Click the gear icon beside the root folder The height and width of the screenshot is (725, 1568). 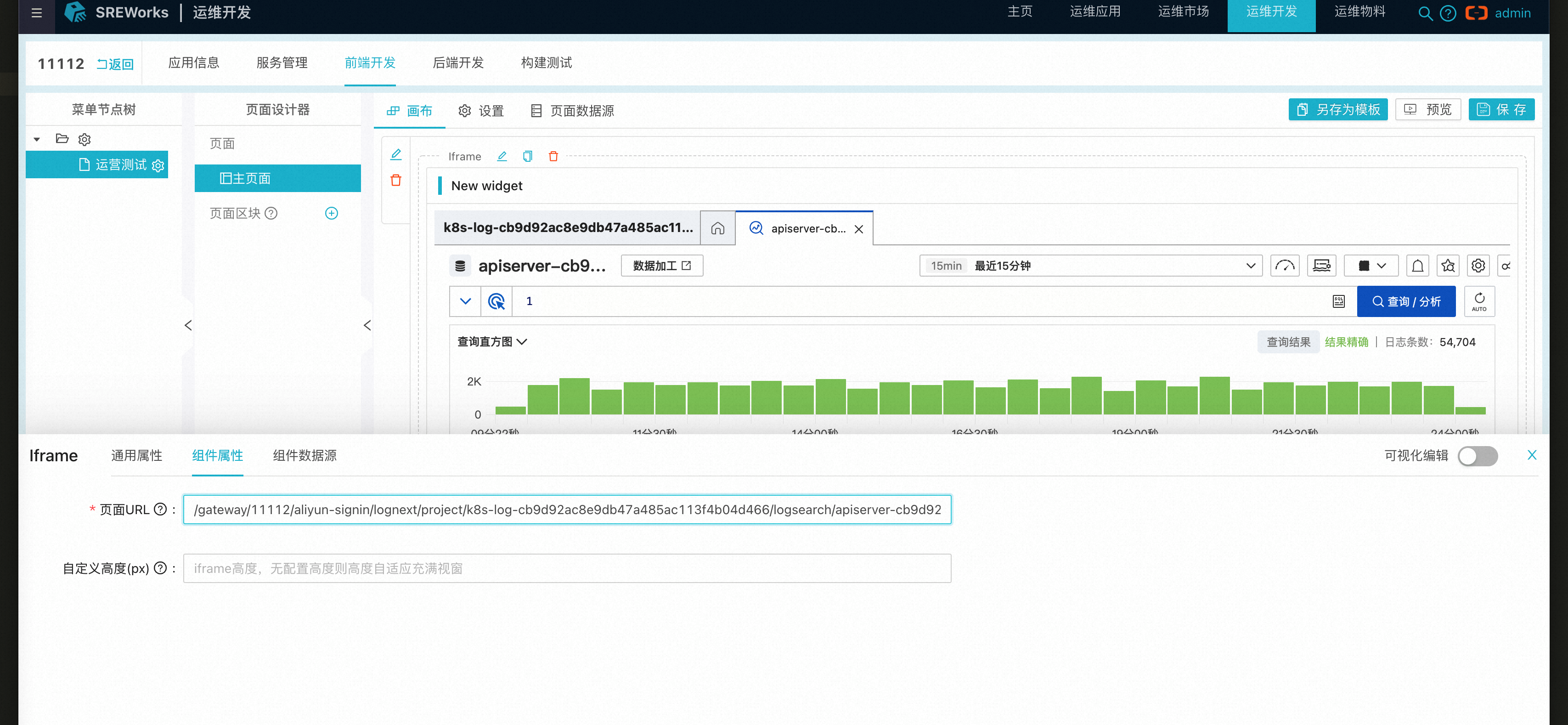[x=85, y=139]
